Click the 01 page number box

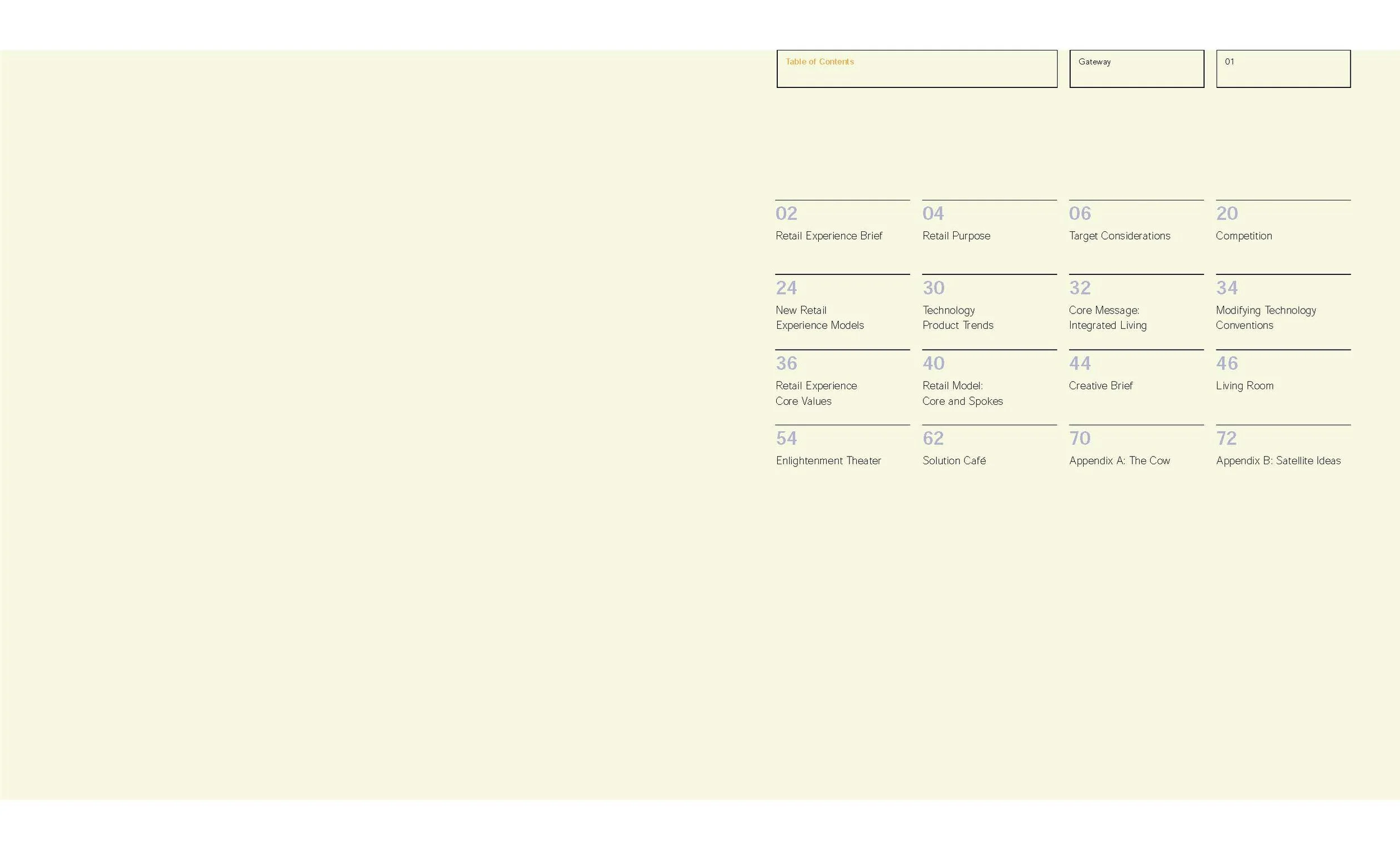[x=1282, y=69]
